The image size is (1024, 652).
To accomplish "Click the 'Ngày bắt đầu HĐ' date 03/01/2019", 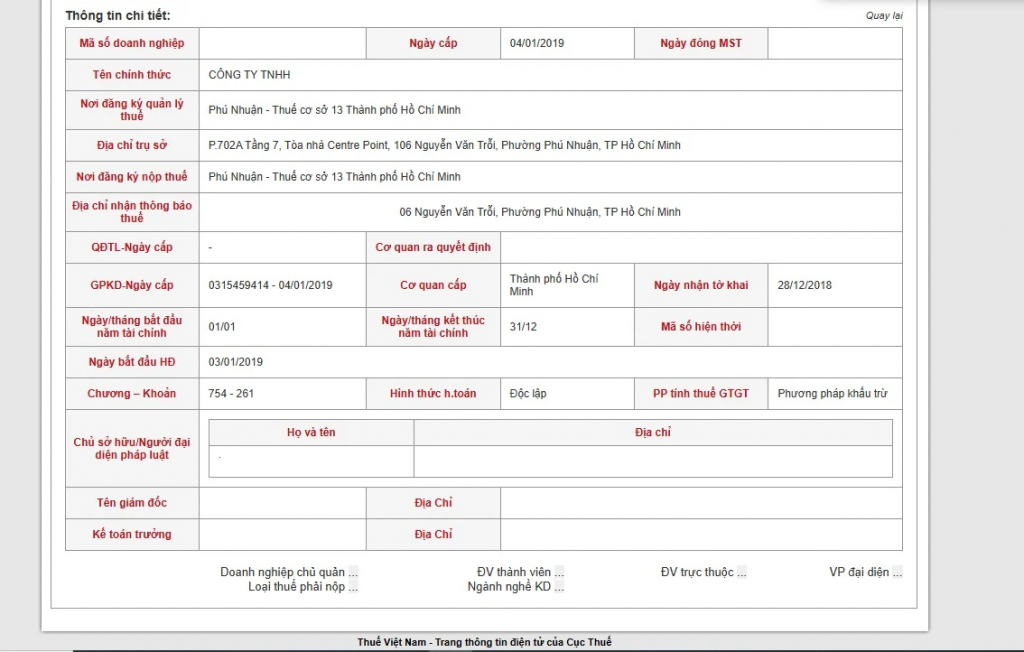I will point(235,362).
